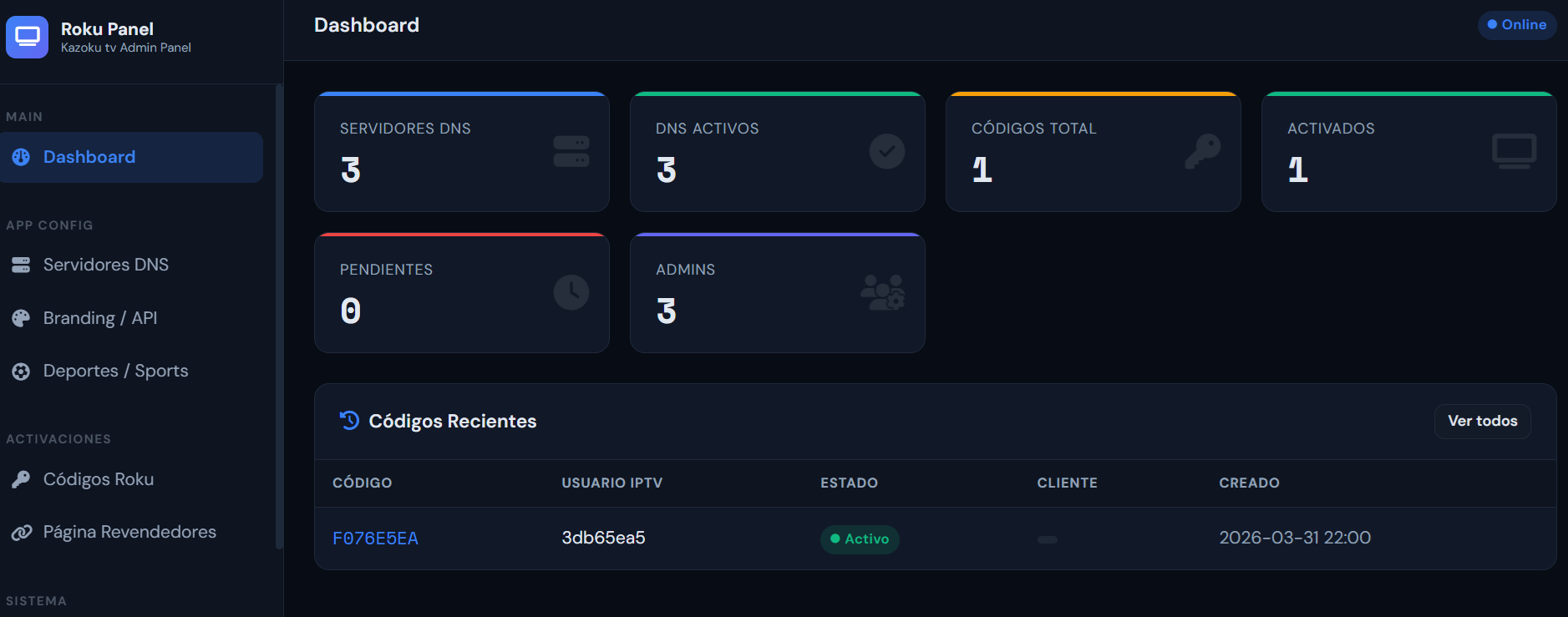Screen dimensions: 1568x617
Task: Open the code link F076E5EA
Action: pos(375,539)
